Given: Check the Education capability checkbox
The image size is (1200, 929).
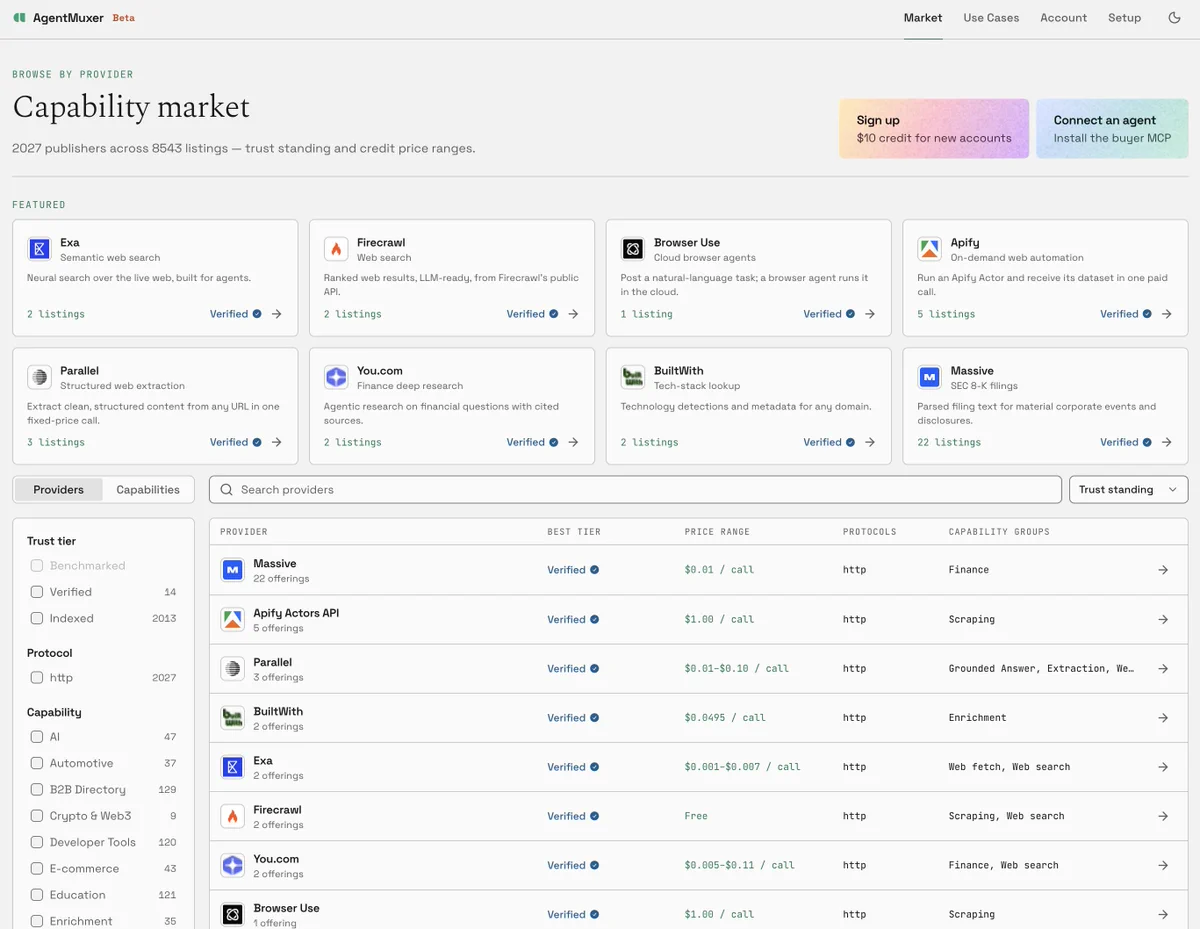Looking at the screenshot, I should [x=37, y=895].
